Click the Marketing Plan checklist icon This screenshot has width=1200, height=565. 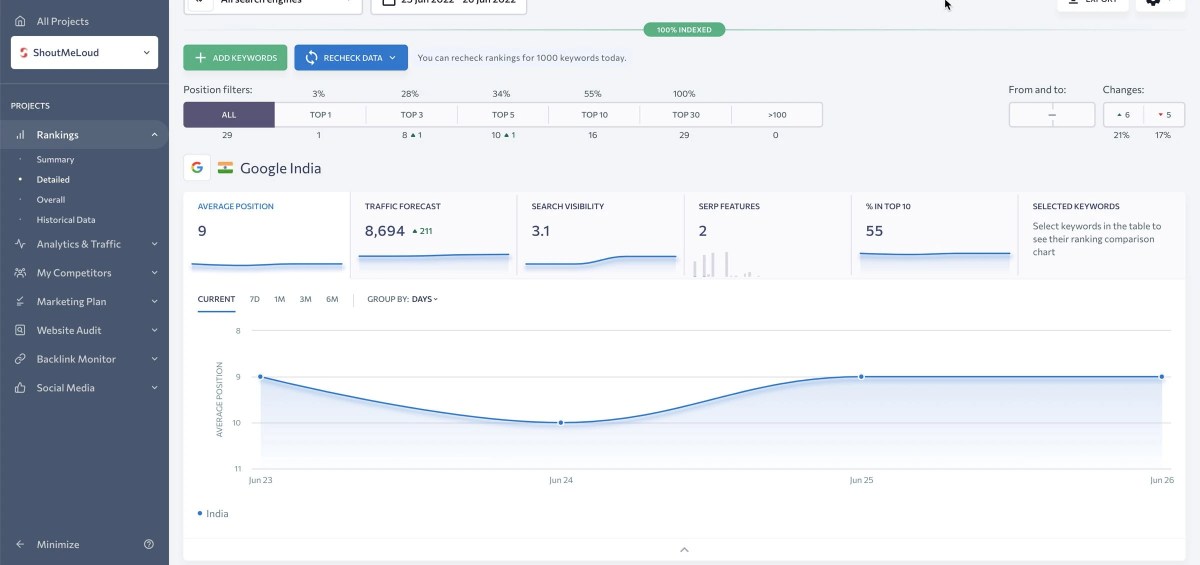(x=20, y=301)
